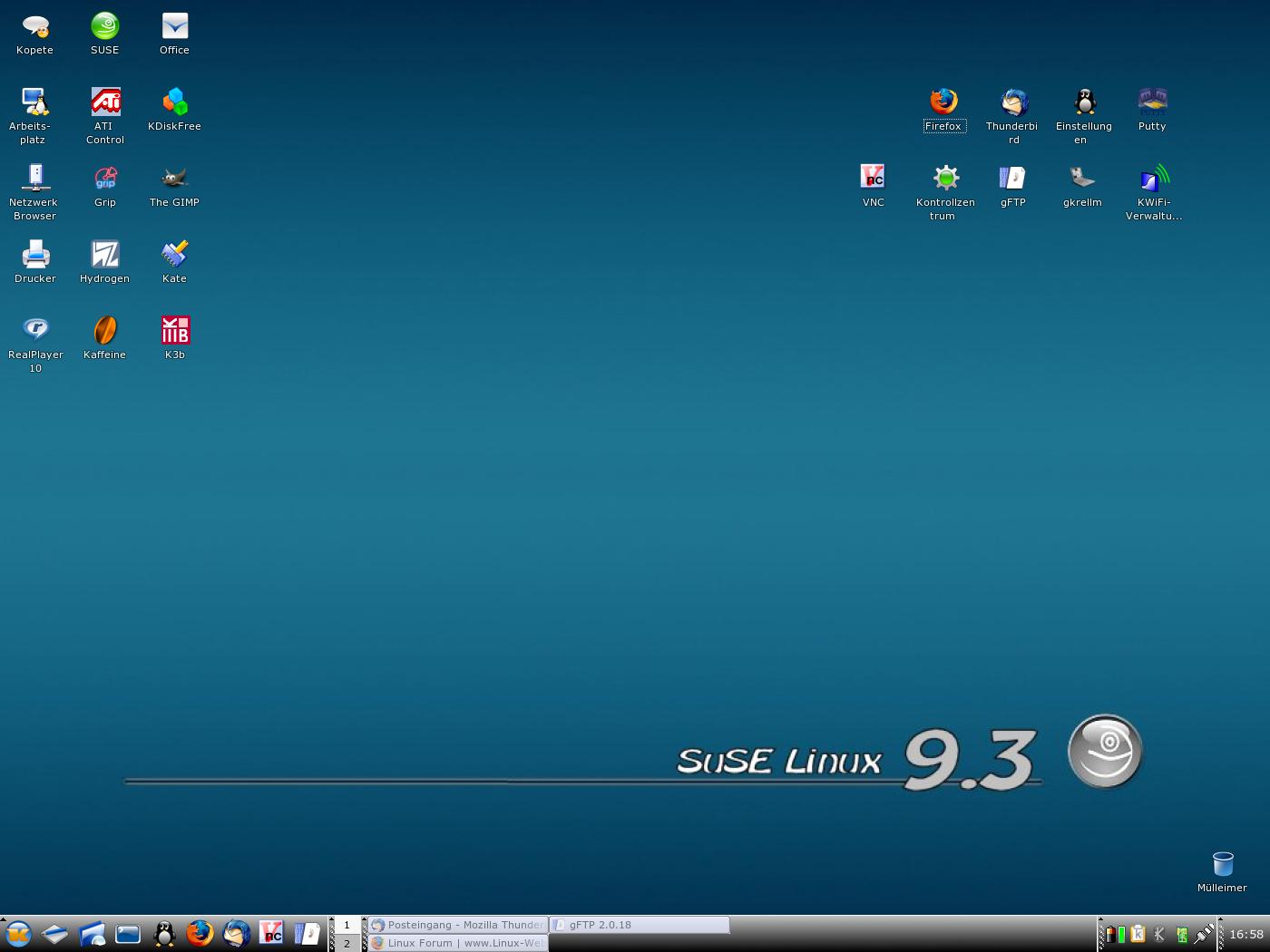
Task: Open the K menu in the panel
Action: [x=18, y=933]
